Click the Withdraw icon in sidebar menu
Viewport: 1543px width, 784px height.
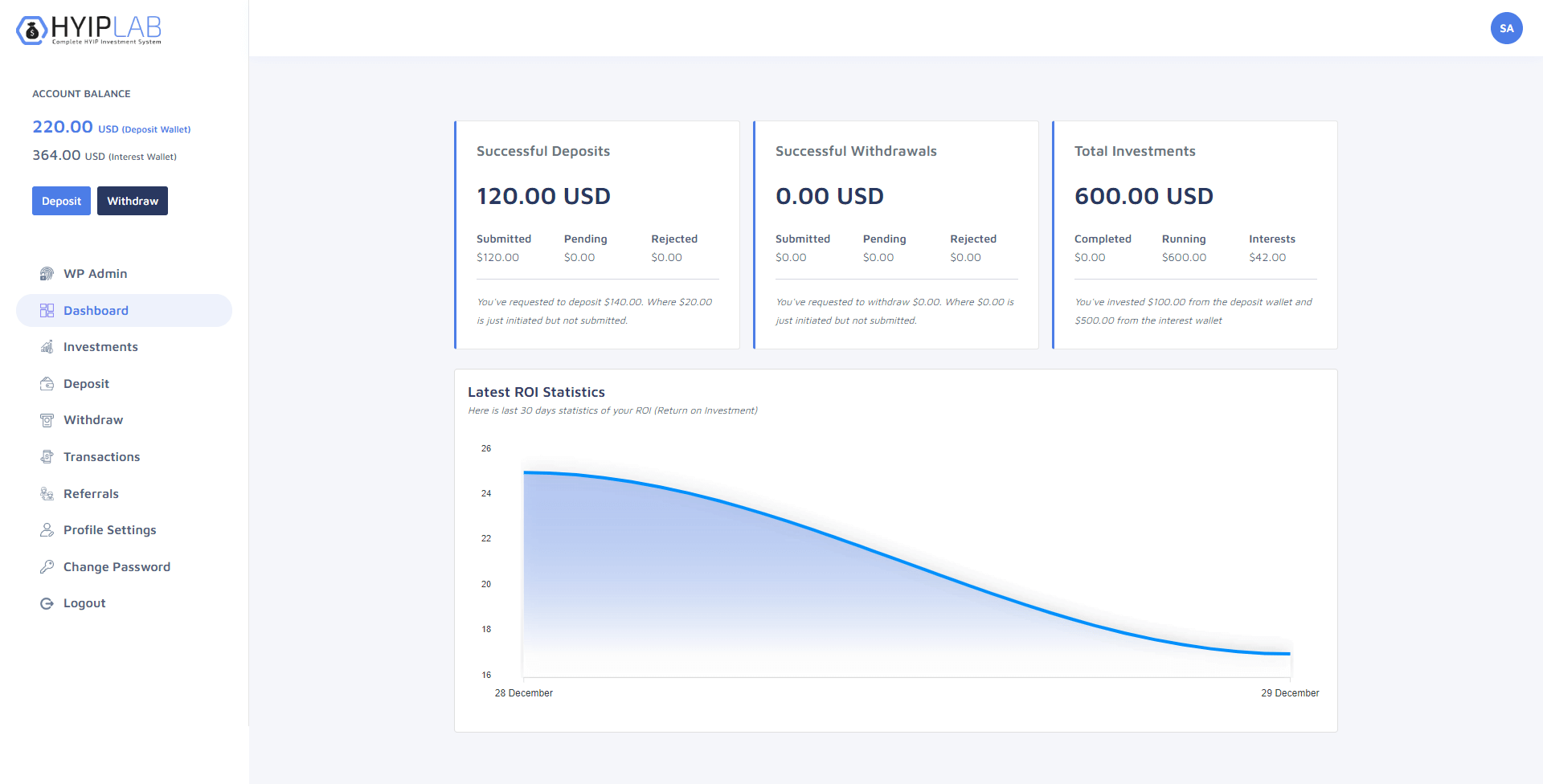(47, 420)
